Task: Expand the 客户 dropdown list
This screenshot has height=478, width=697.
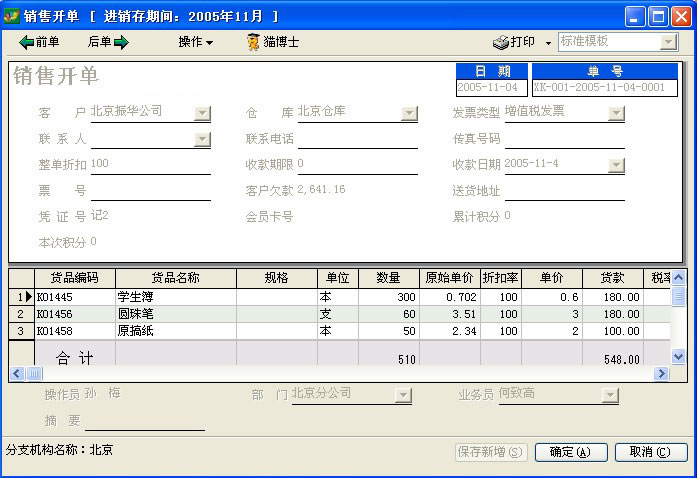Action: coord(203,113)
